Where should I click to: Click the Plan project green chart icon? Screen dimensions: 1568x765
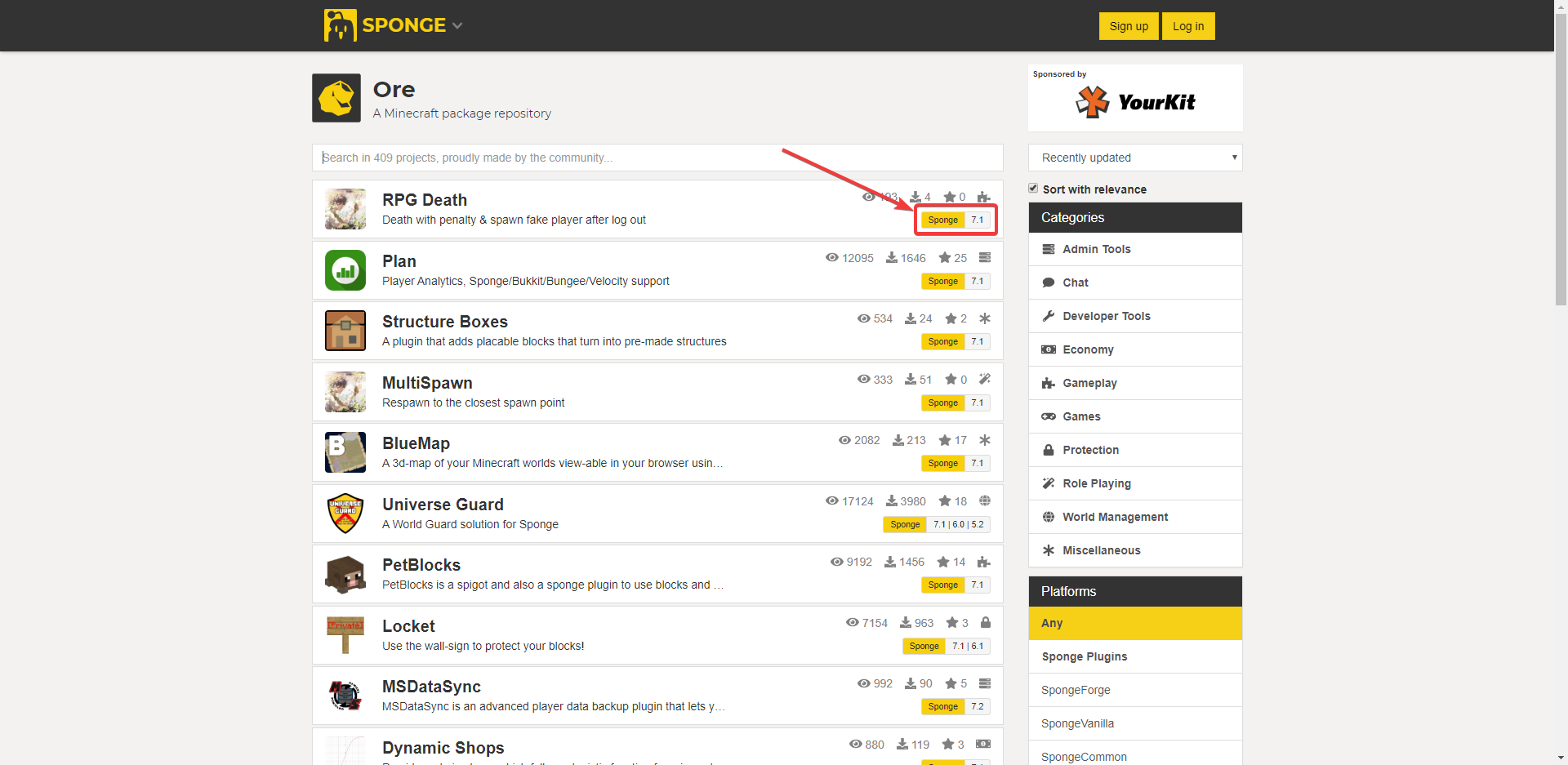[x=345, y=270]
